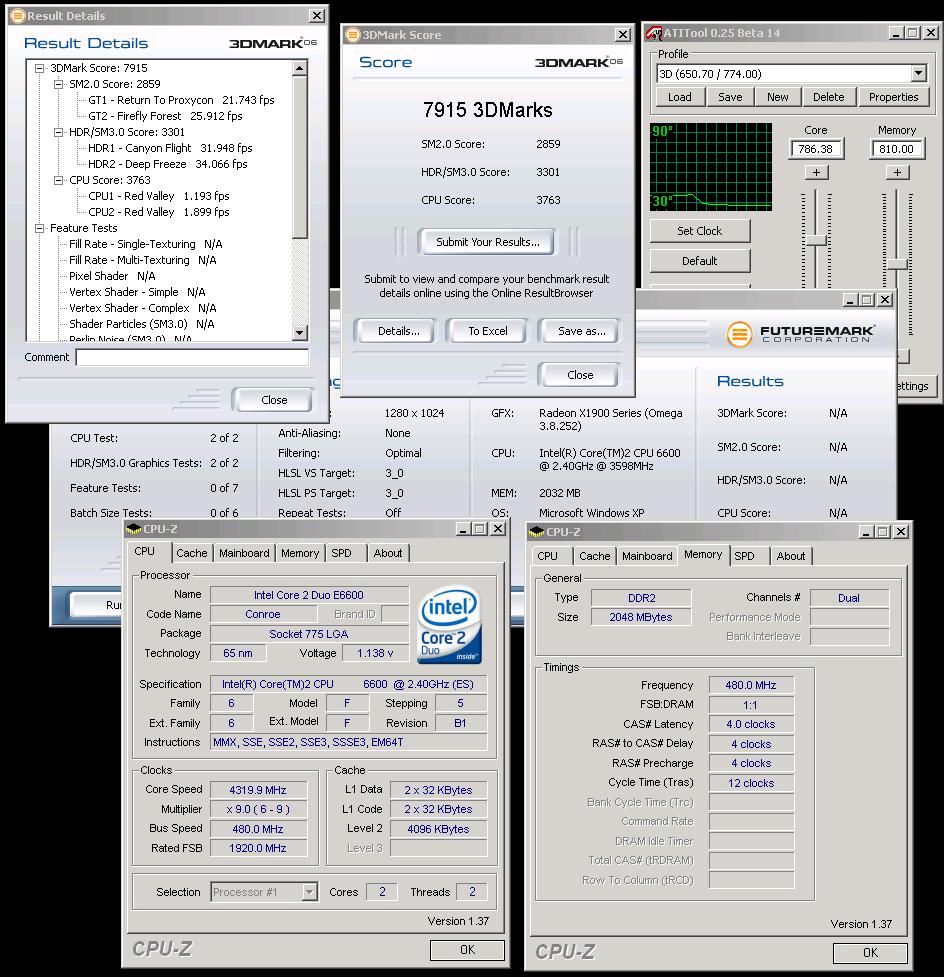The image size is (944, 977).
Task: Select GT1 - Return To Proxycon row
Action: pyautogui.click(x=181, y=100)
